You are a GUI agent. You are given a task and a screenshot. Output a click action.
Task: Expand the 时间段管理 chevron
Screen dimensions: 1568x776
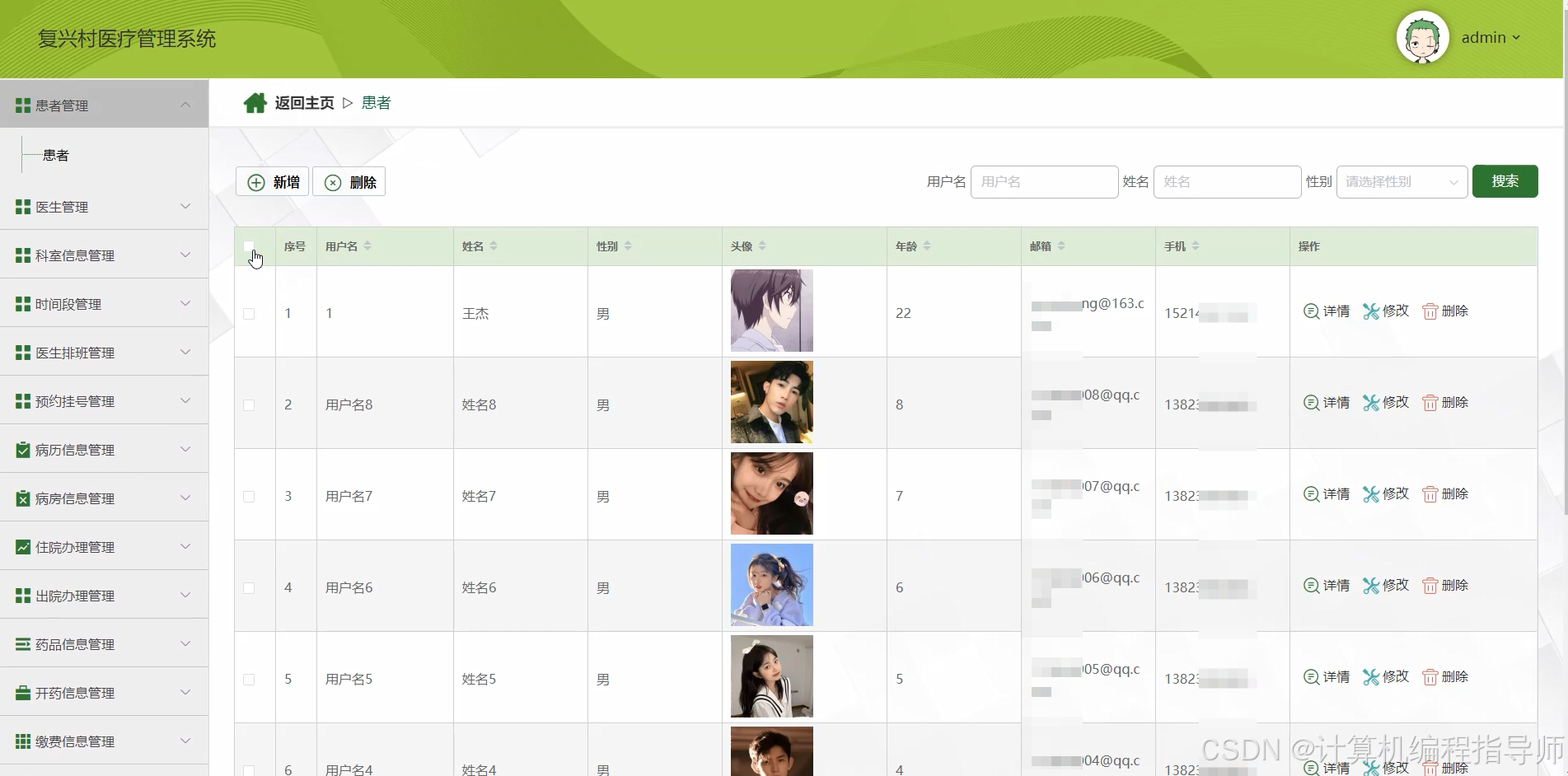tap(185, 303)
